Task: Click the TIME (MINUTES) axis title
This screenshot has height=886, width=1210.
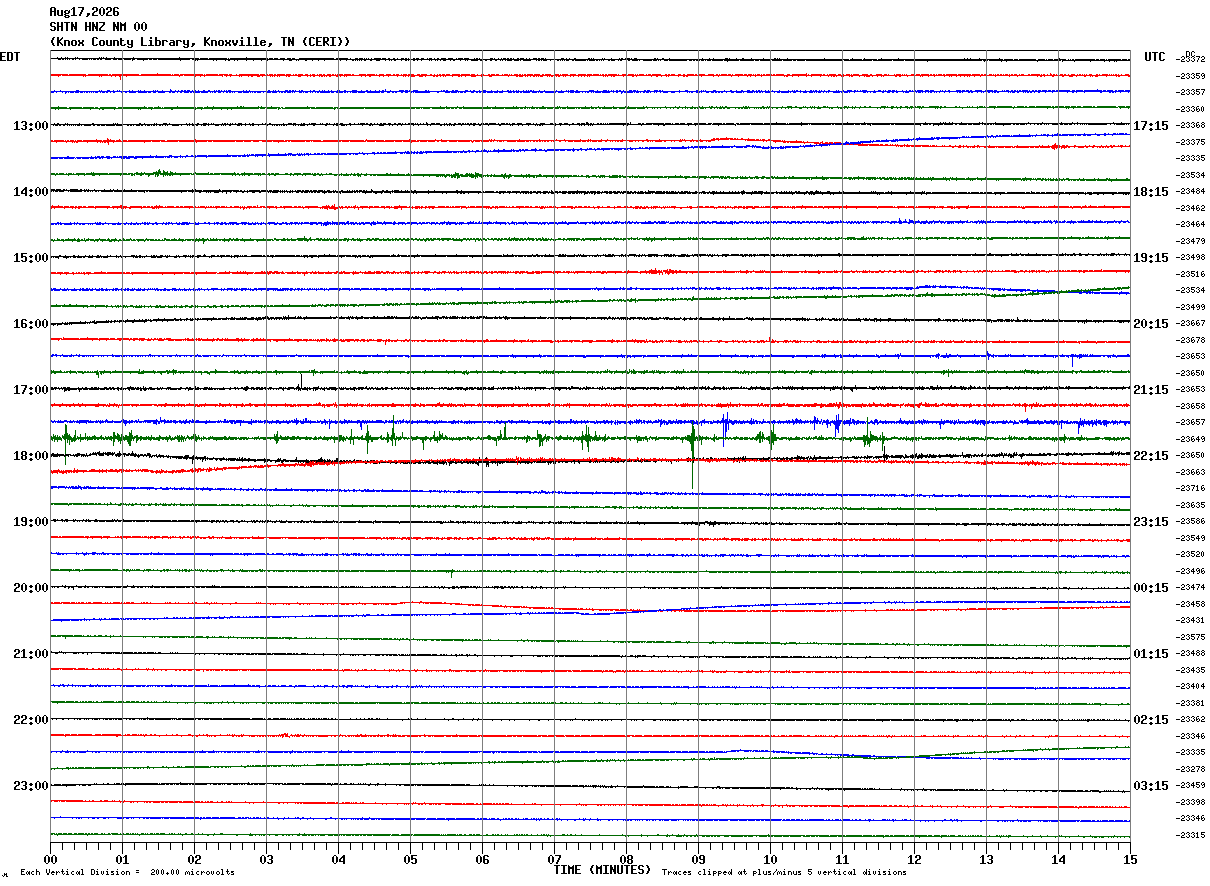Action: click(602, 870)
